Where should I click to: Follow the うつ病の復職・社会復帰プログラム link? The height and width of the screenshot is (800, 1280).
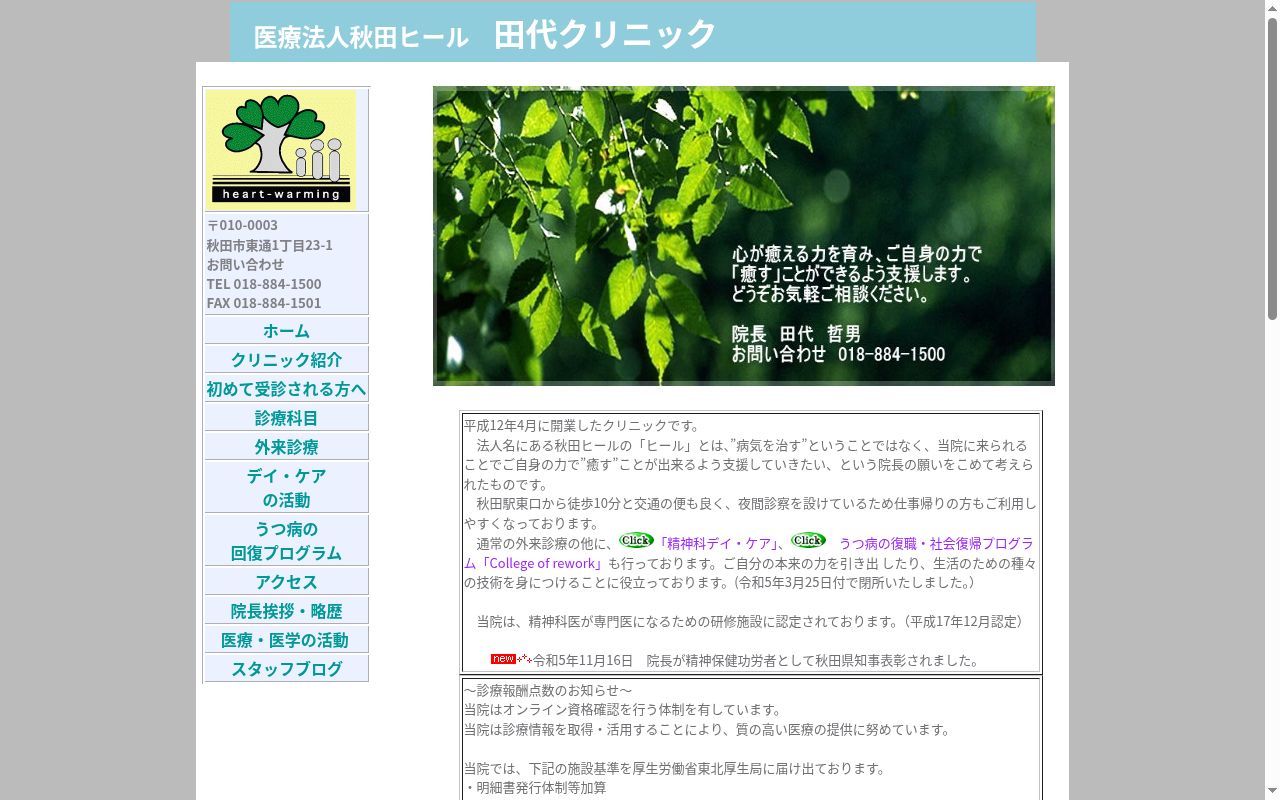coord(749,553)
